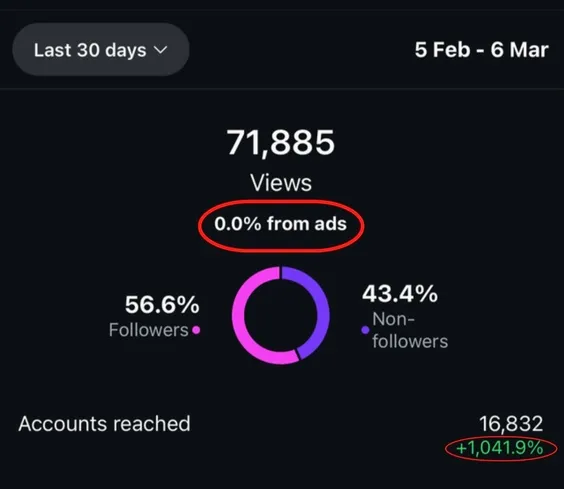This screenshot has width=564, height=489.
Task: Click the Non-followers legend label
Action: click(410, 330)
